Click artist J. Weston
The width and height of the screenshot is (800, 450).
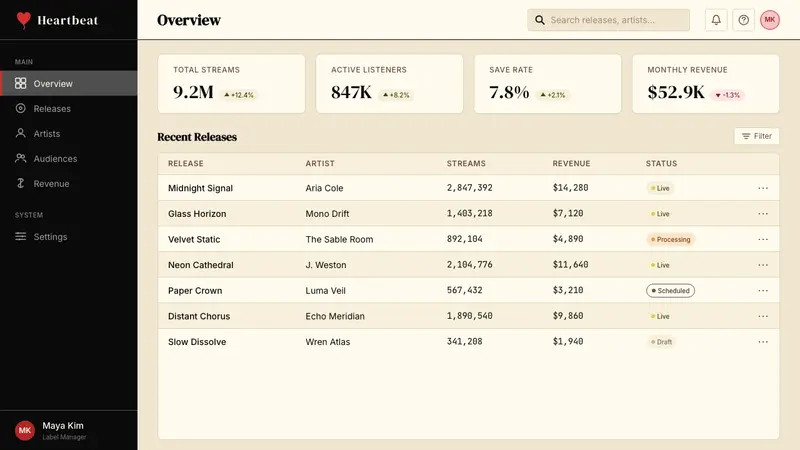click(326, 265)
